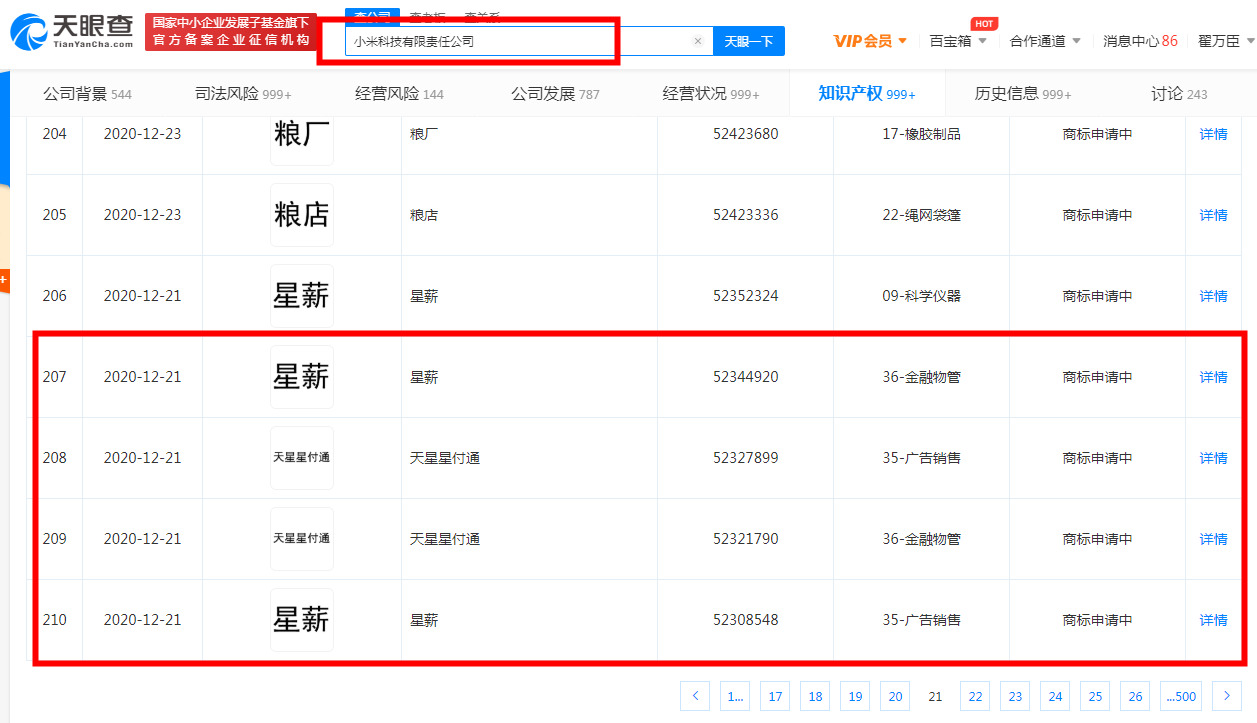Go to page 26
Screen dimensions: 1257x723
point(1135,696)
